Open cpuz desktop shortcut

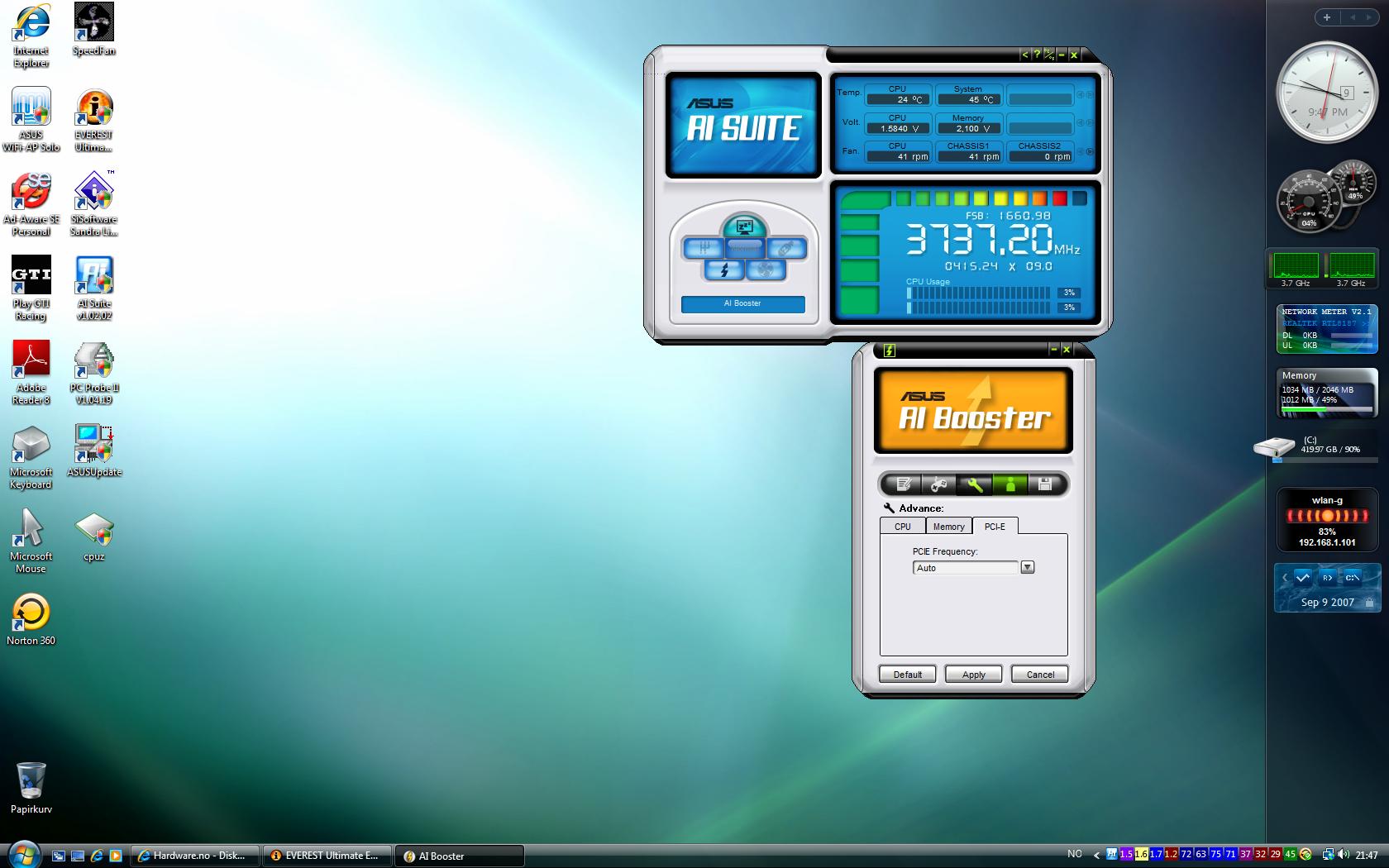pos(93,536)
